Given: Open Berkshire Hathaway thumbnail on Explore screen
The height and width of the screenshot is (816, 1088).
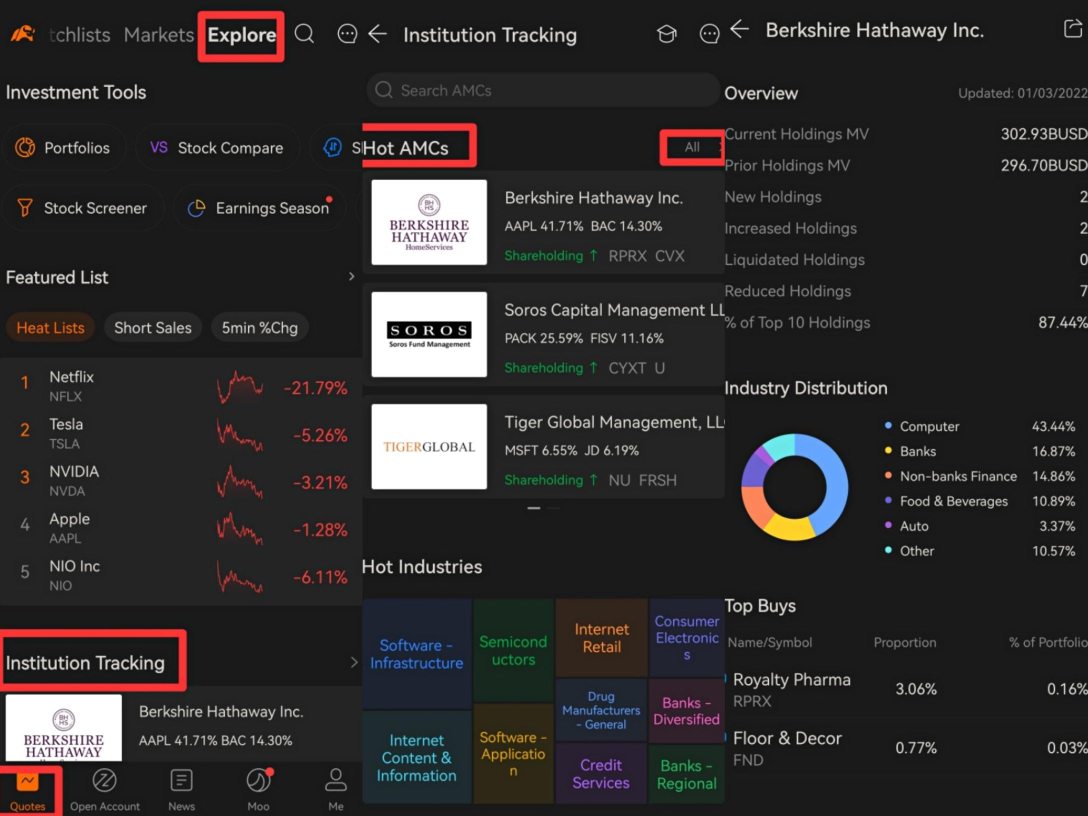Looking at the screenshot, I should (64, 728).
